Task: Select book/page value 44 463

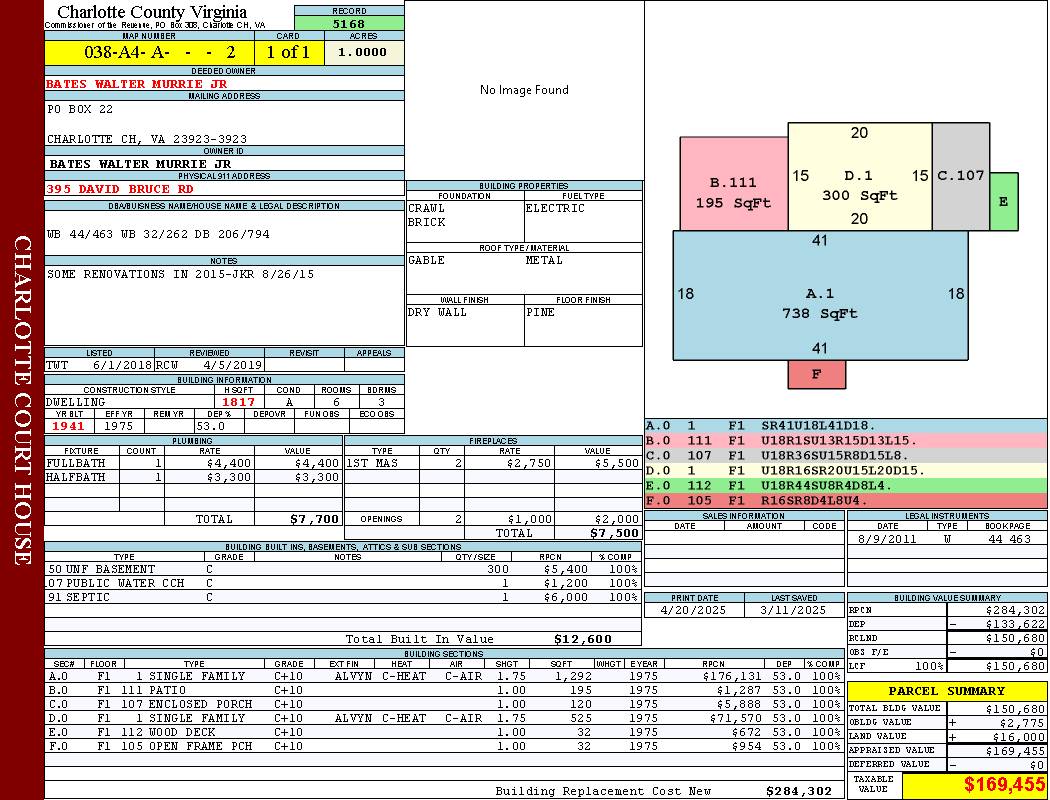Action: point(1009,539)
